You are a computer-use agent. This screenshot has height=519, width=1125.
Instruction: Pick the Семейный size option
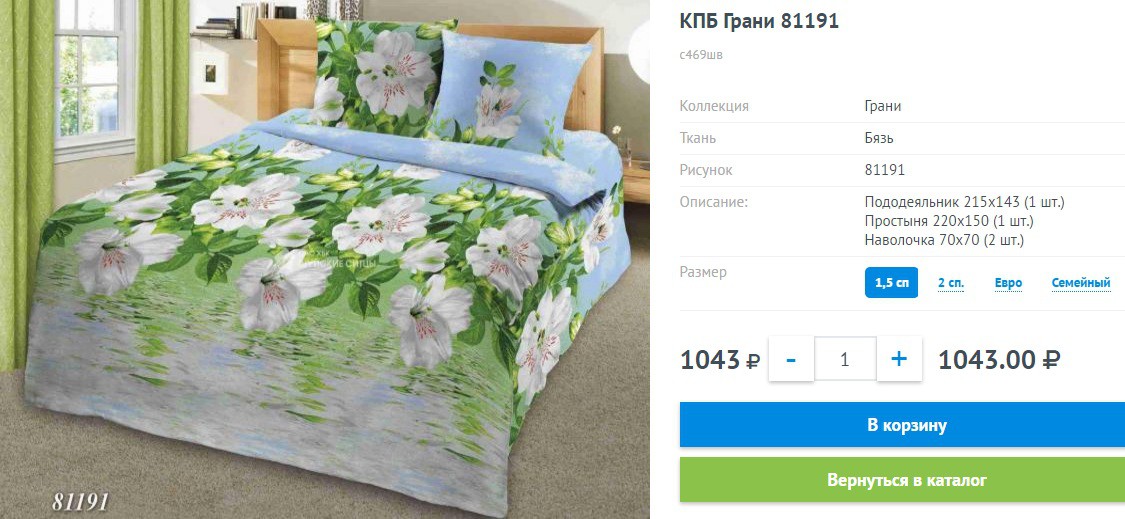tap(1081, 283)
